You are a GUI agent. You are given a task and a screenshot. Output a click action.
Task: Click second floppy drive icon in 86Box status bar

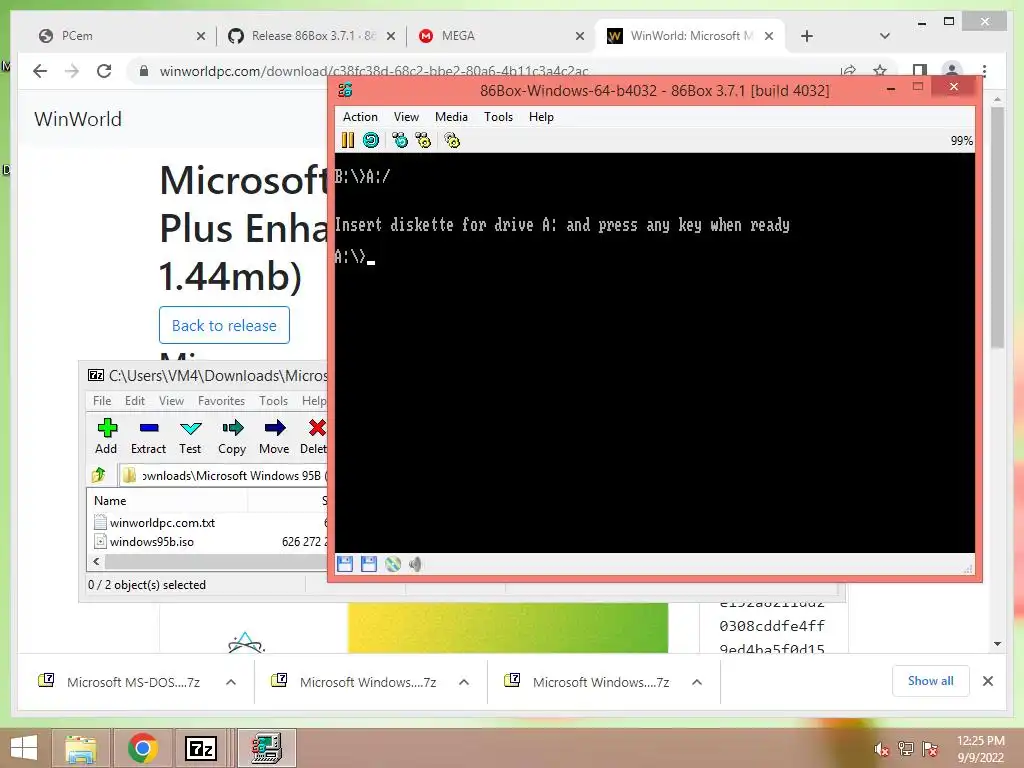[x=369, y=564]
